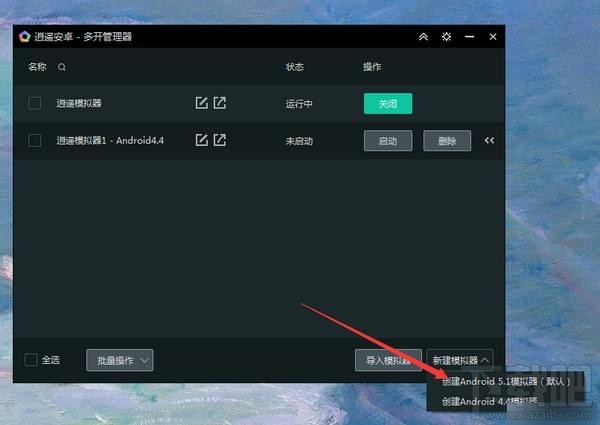The image size is (600, 425).
Task: Tick the checkbox for 逍遥模拟器1 - Android4.4
Action: coord(34,140)
